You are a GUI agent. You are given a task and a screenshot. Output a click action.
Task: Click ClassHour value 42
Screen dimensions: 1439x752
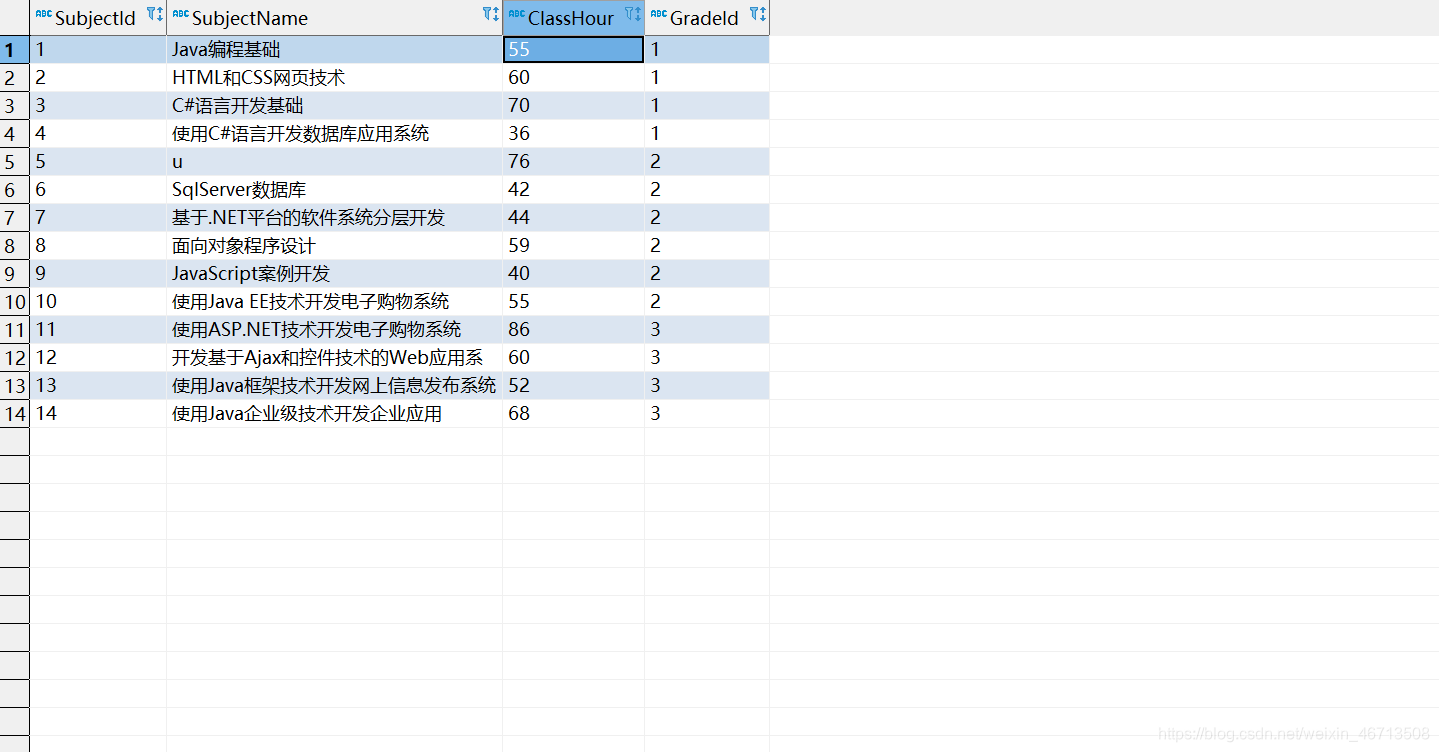point(573,189)
